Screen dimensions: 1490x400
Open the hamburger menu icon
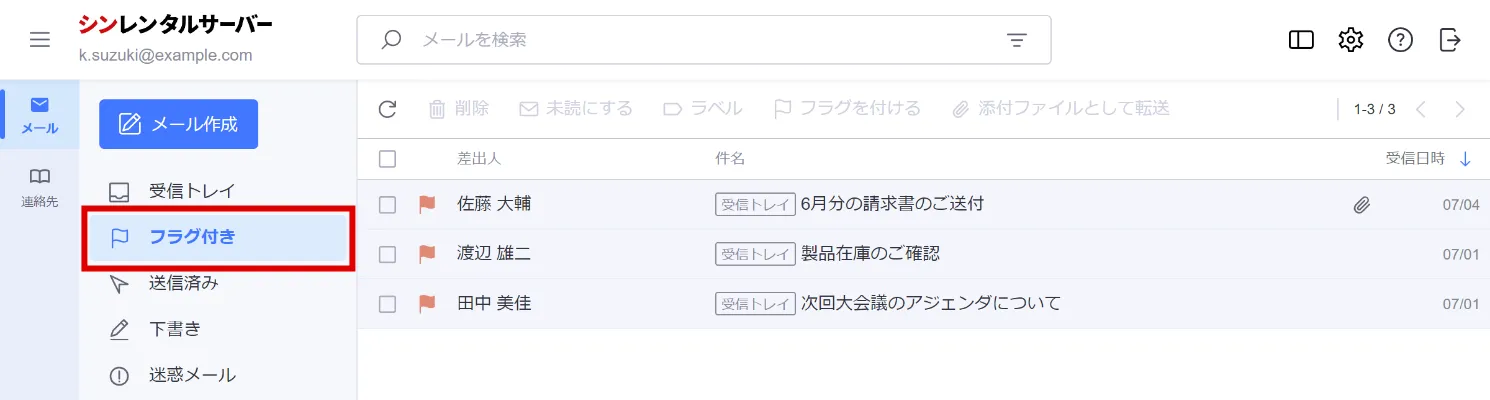40,40
